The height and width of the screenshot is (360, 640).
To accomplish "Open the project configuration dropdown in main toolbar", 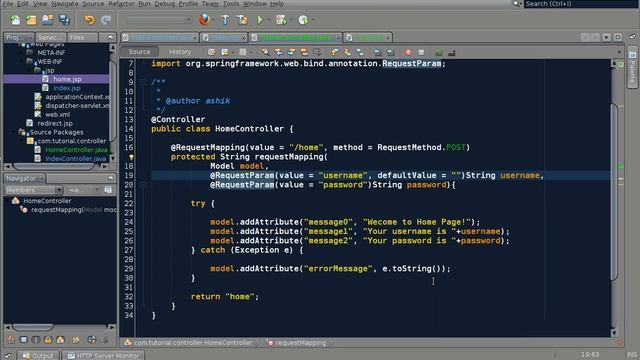I will tap(159, 20).
